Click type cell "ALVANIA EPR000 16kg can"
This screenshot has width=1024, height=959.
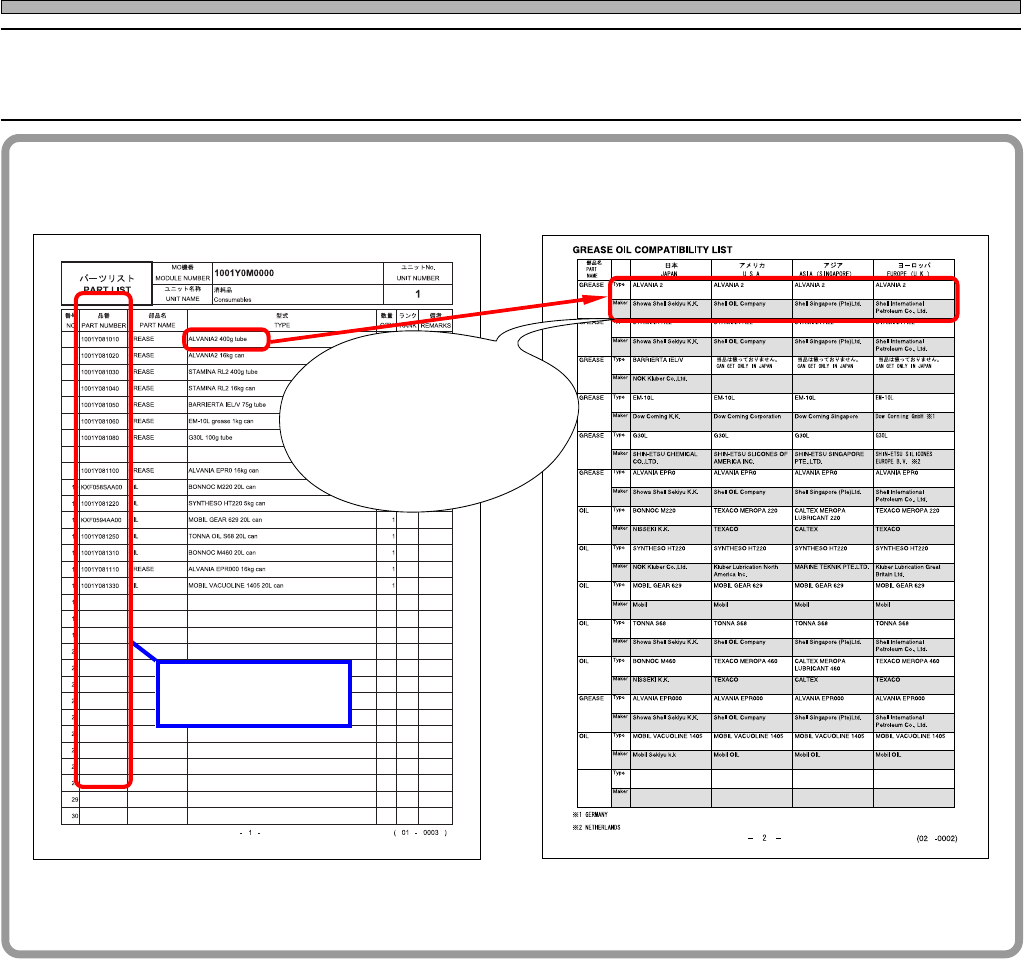tap(227, 570)
